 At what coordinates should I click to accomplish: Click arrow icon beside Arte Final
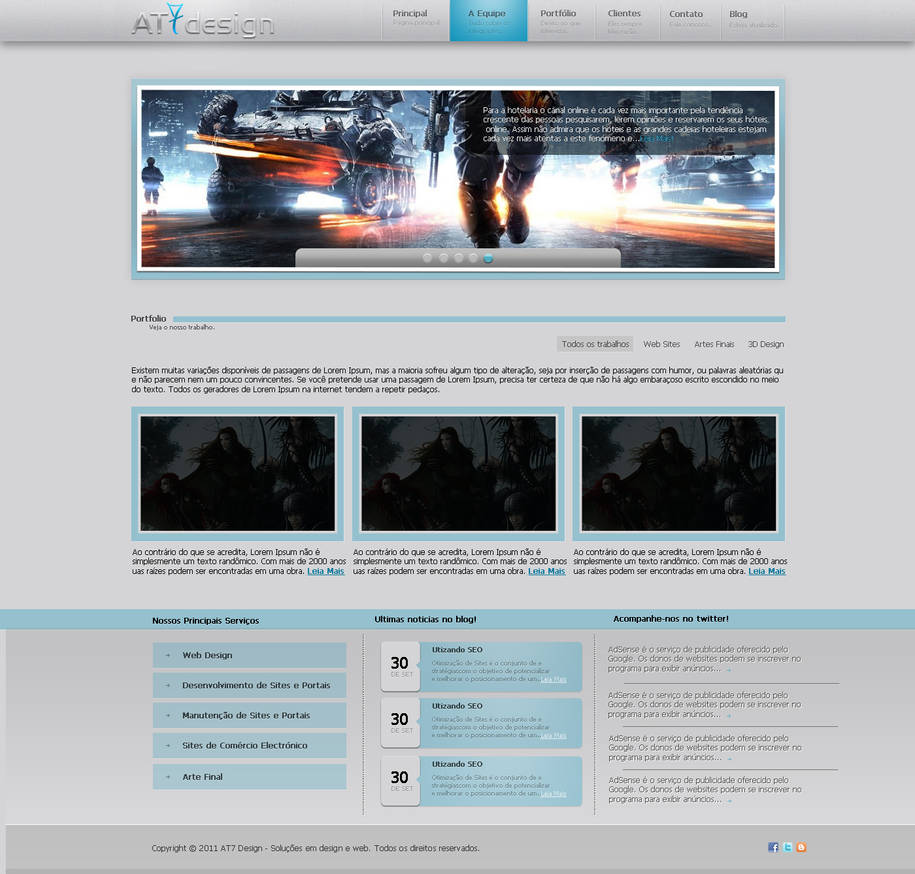[x=168, y=777]
